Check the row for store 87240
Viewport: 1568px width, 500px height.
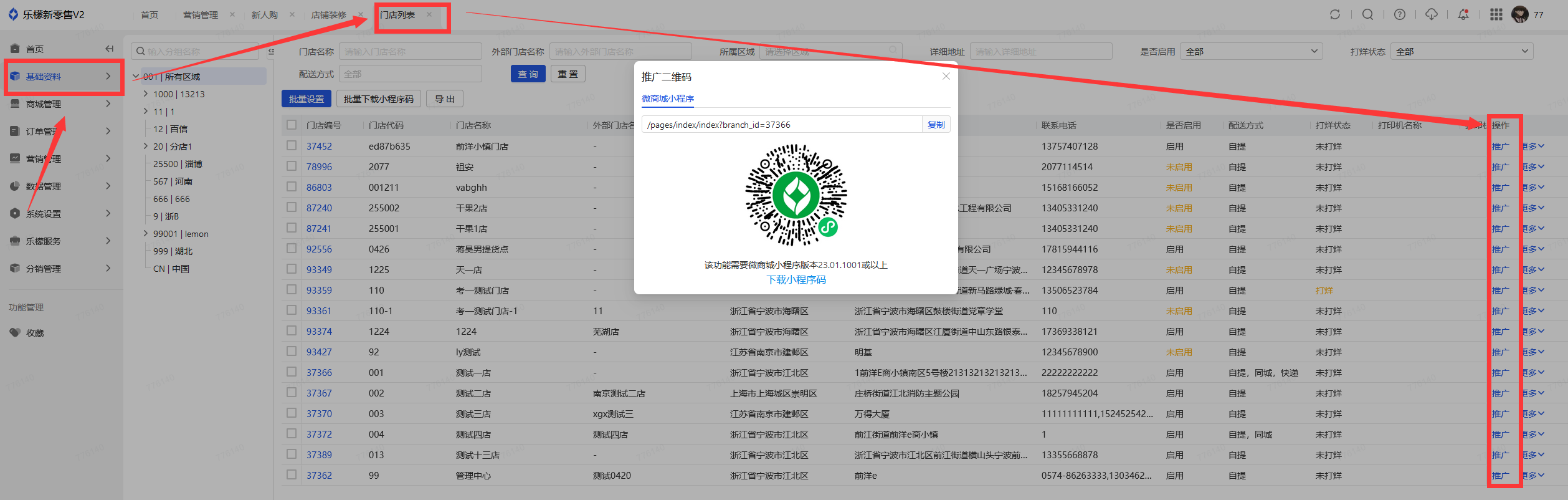tap(292, 207)
